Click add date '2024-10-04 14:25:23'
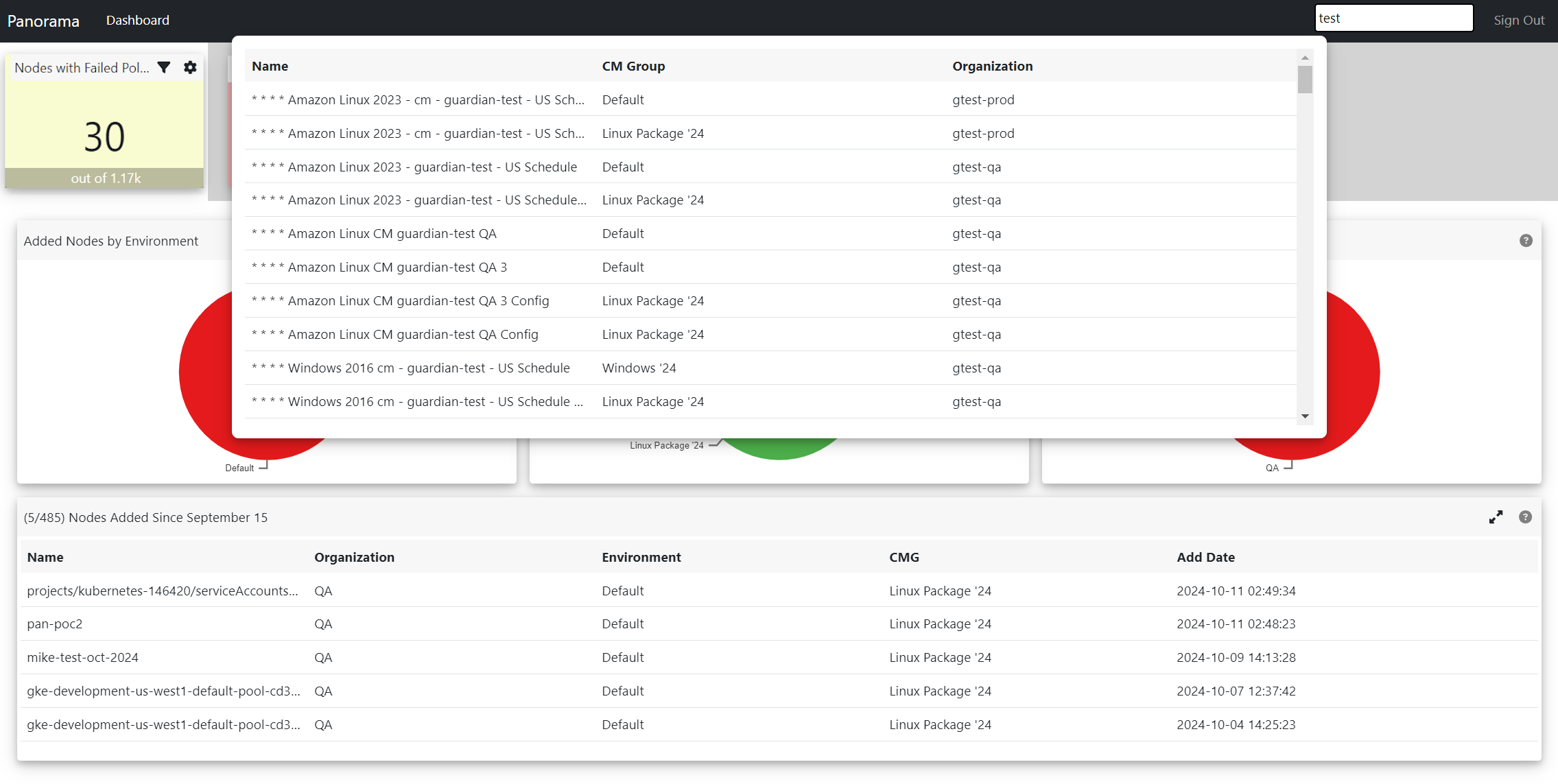Image resolution: width=1558 pixels, height=784 pixels. 1236,725
